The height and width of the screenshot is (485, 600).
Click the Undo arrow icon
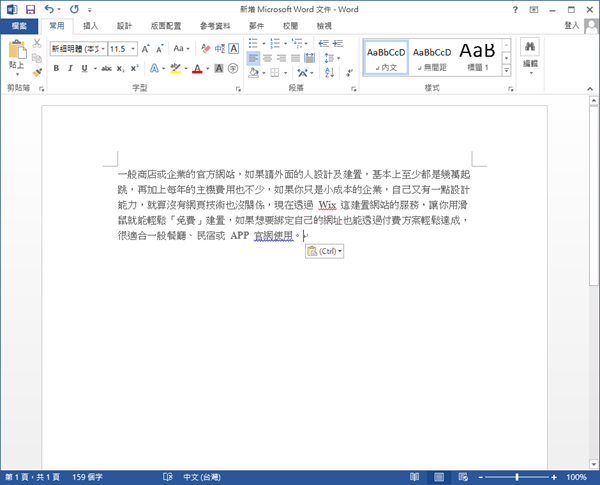point(49,9)
